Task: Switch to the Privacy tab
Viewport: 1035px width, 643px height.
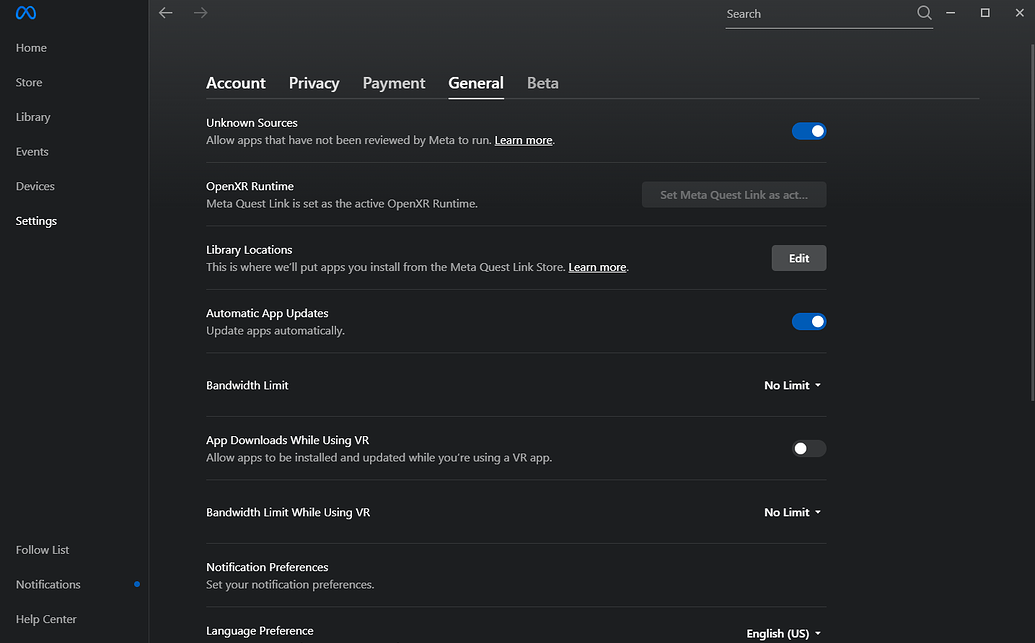Action: pos(314,83)
